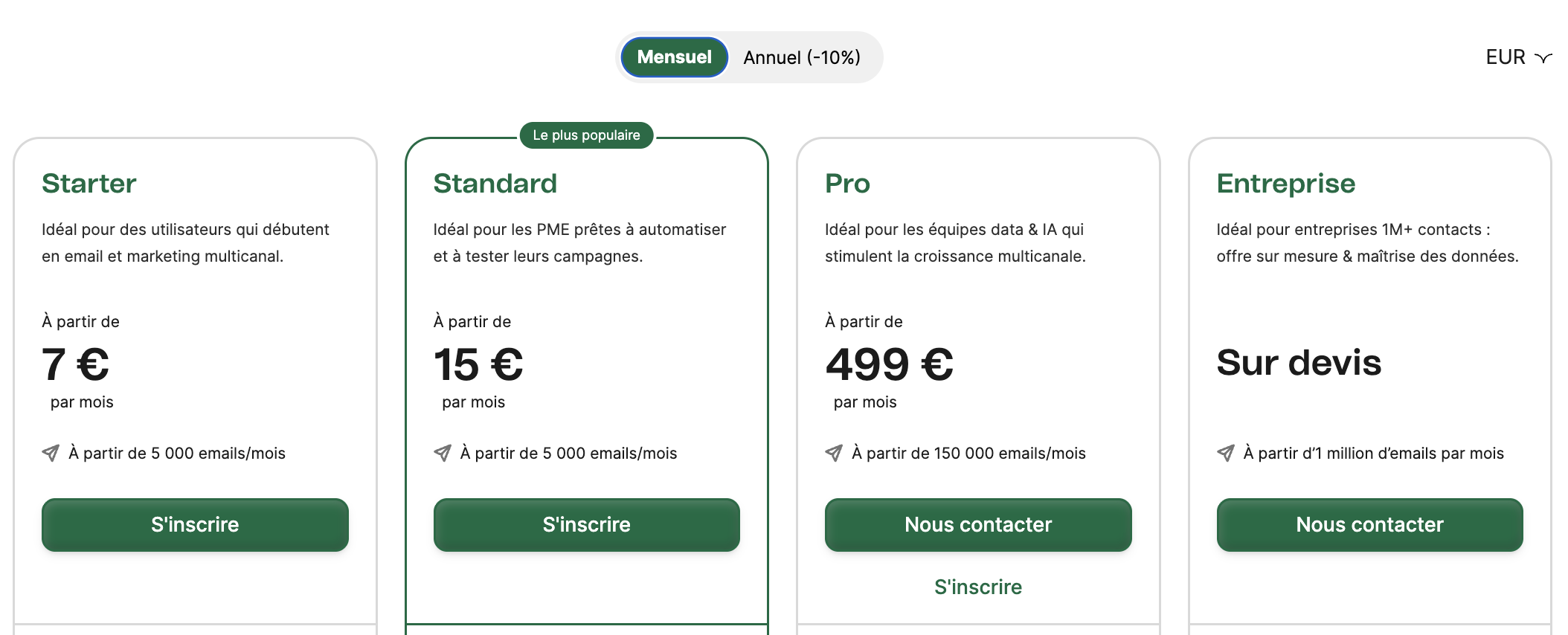The height and width of the screenshot is (635, 1568).
Task: Click the paper plane icon in the Pro plan
Action: pyautogui.click(x=834, y=453)
